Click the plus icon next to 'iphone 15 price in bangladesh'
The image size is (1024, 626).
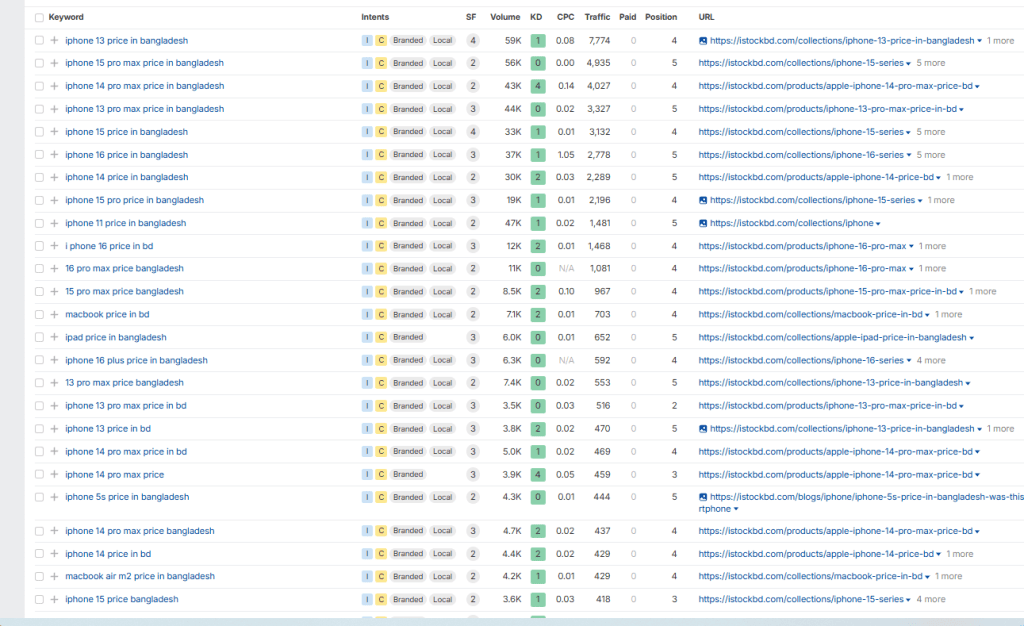pyautogui.click(x=52, y=131)
